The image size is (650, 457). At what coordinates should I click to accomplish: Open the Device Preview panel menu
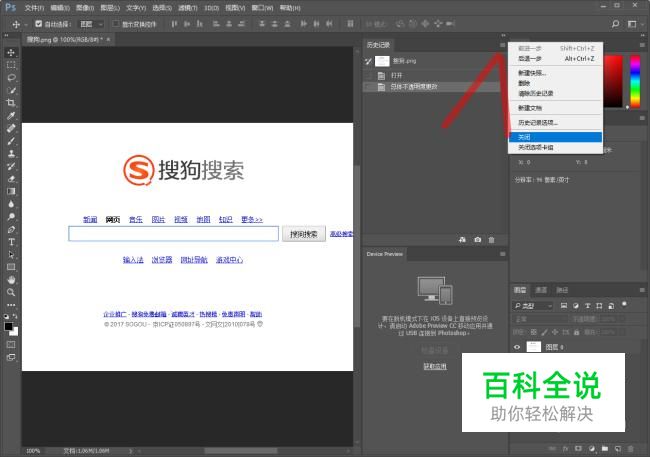(x=503, y=254)
